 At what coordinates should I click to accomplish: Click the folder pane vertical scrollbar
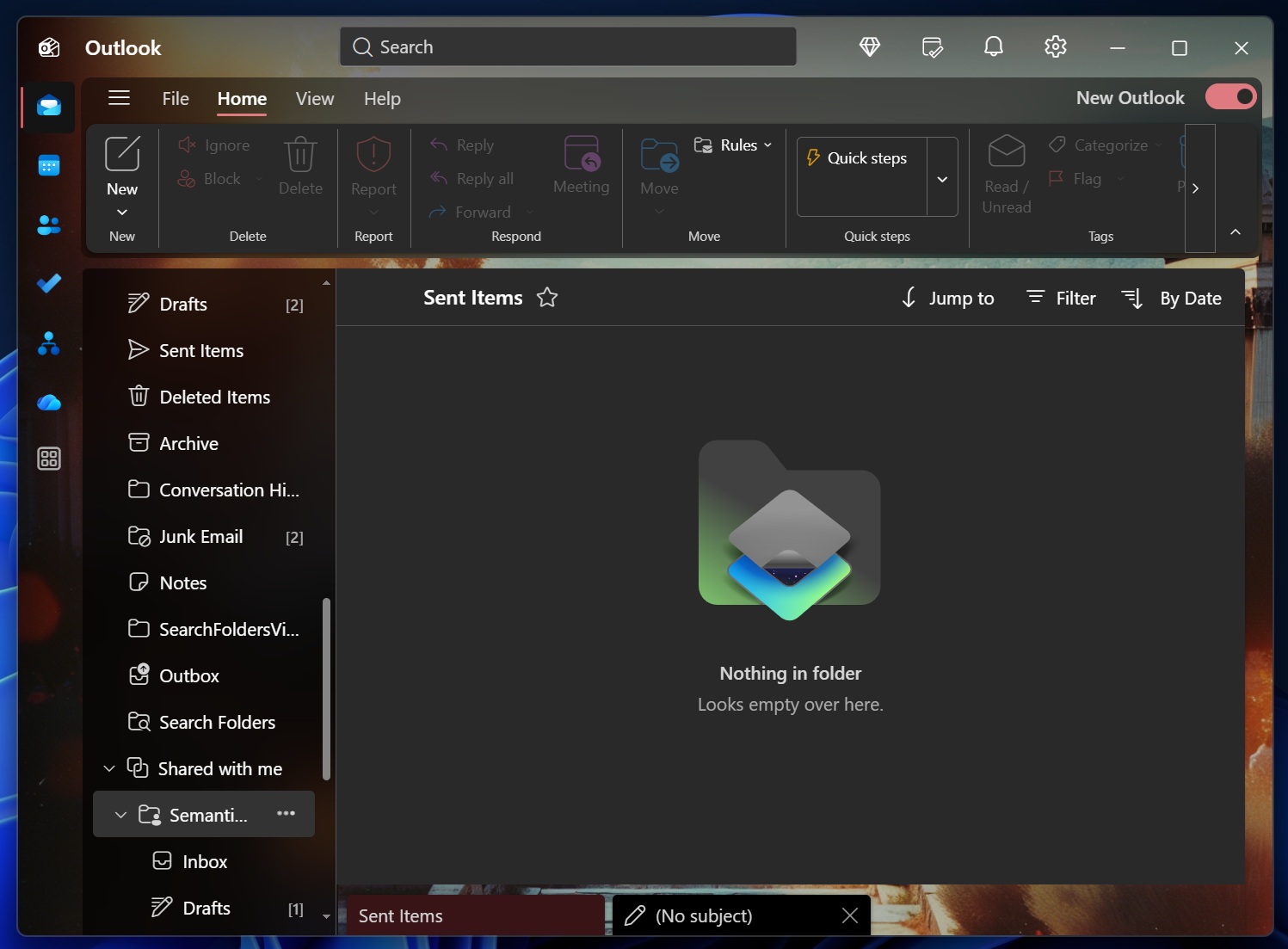(326, 688)
